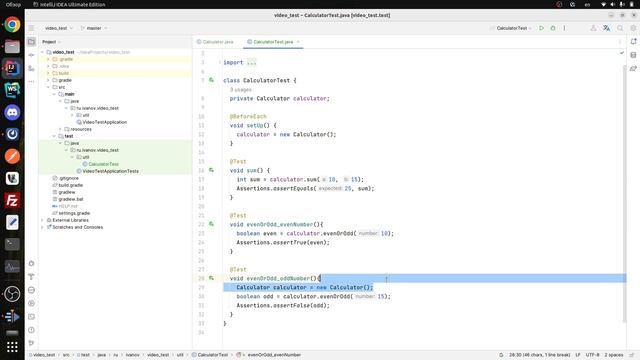Viewport: 640px width, 360px height.
Task: Open the Translate plugin icon in toolbar
Action: 607,28
